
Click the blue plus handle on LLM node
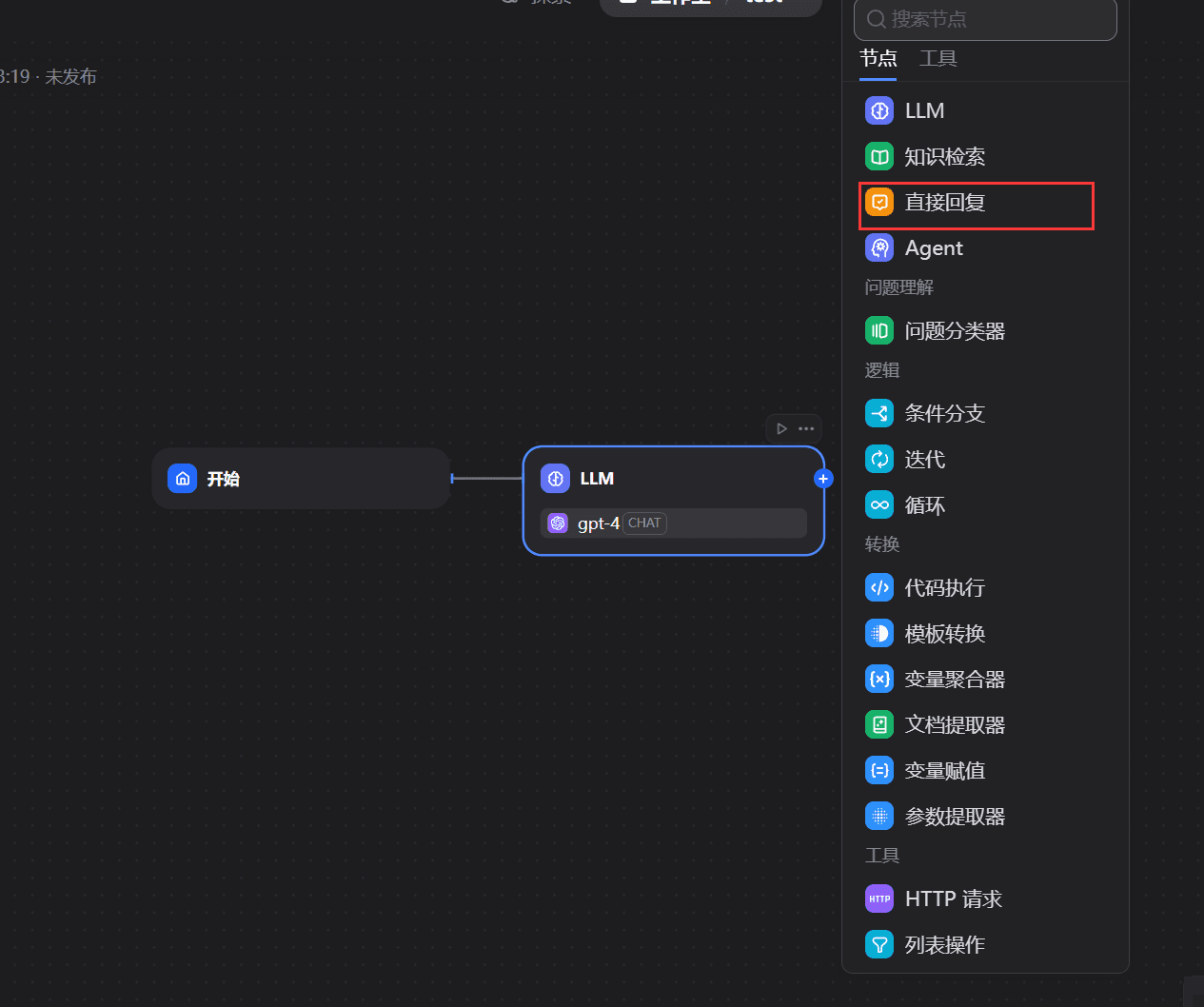click(x=823, y=479)
